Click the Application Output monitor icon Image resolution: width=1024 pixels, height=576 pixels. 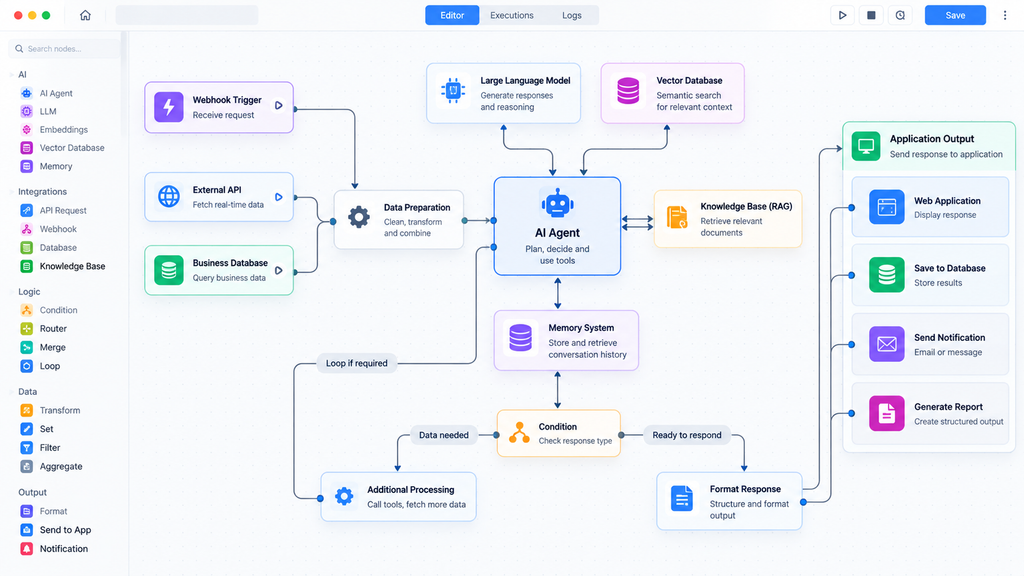click(x=866, y=145)
